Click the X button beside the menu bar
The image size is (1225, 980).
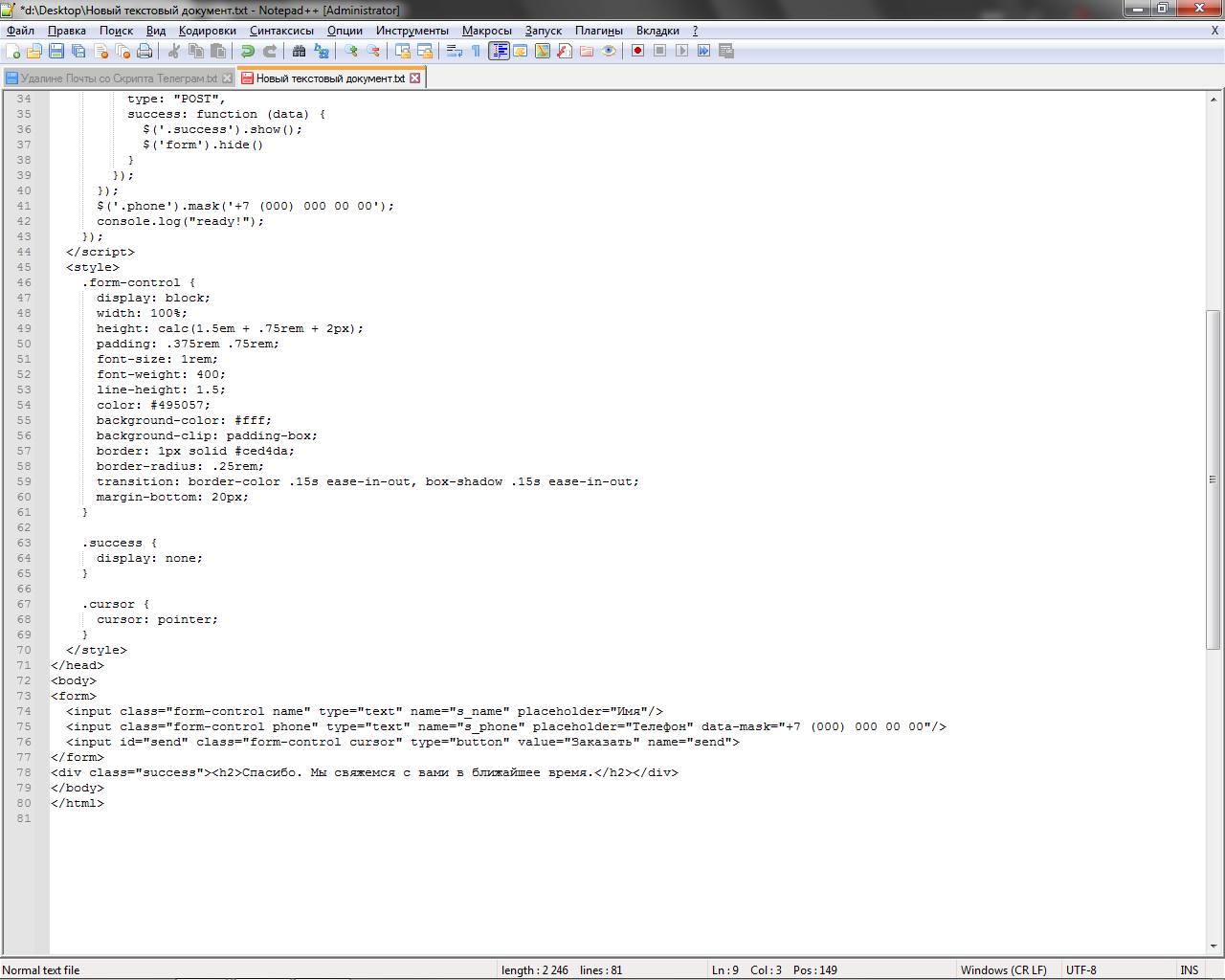(x=1215, y=31)
